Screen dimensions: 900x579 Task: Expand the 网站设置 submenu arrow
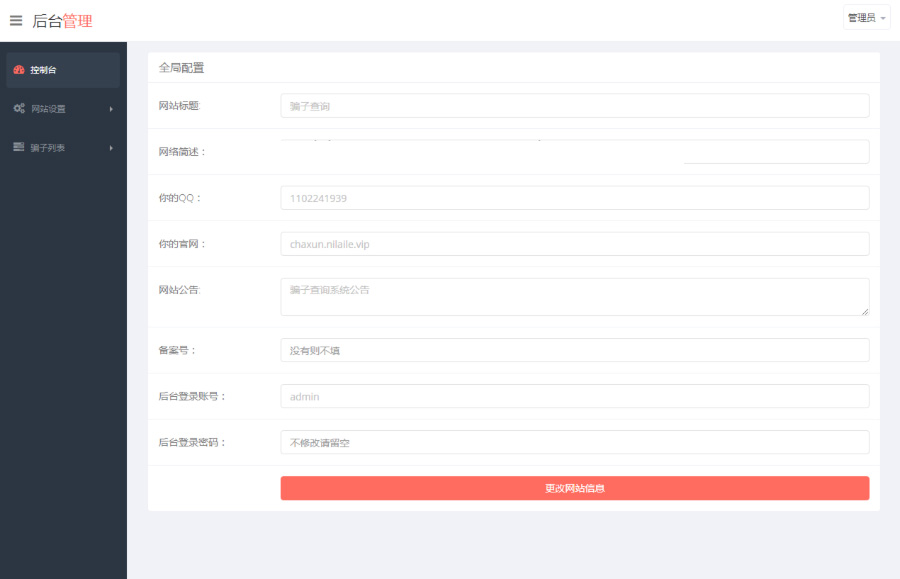point(111,109)
